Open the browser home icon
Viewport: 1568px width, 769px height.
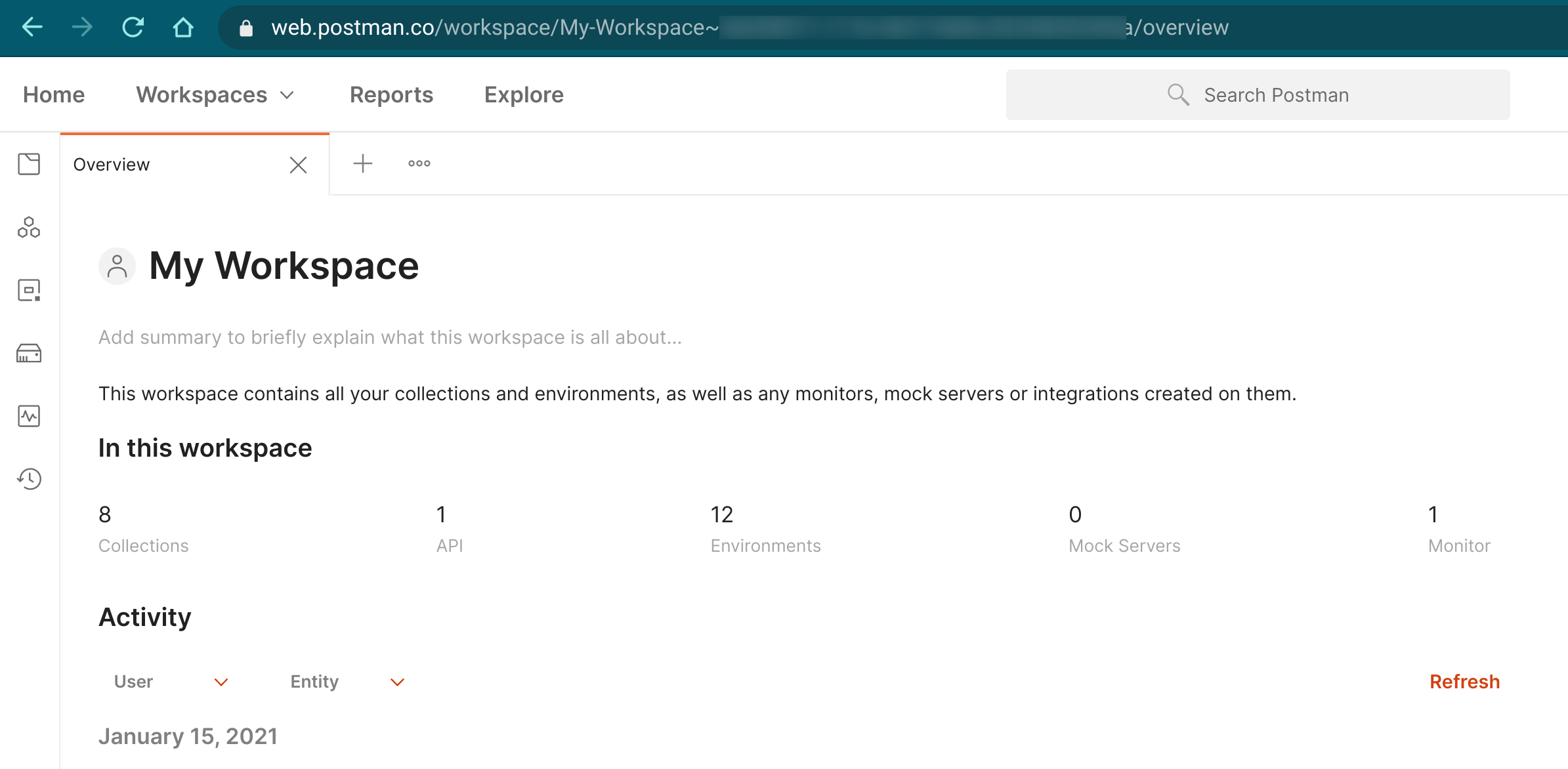183,28
